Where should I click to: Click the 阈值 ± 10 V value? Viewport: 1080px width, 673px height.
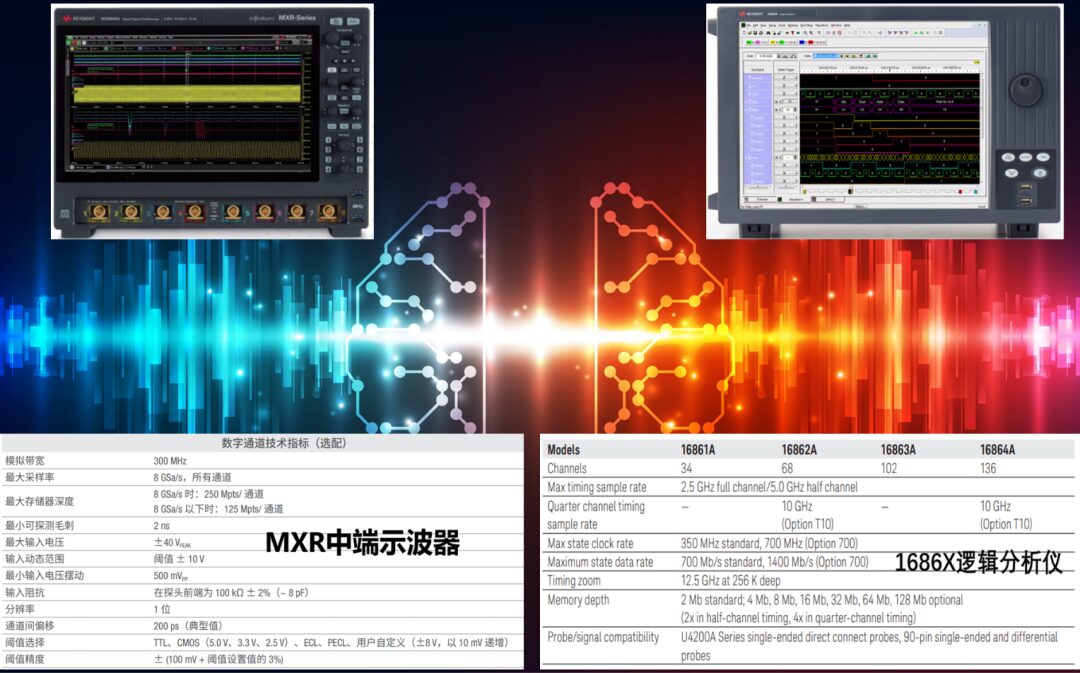point(178,559)
